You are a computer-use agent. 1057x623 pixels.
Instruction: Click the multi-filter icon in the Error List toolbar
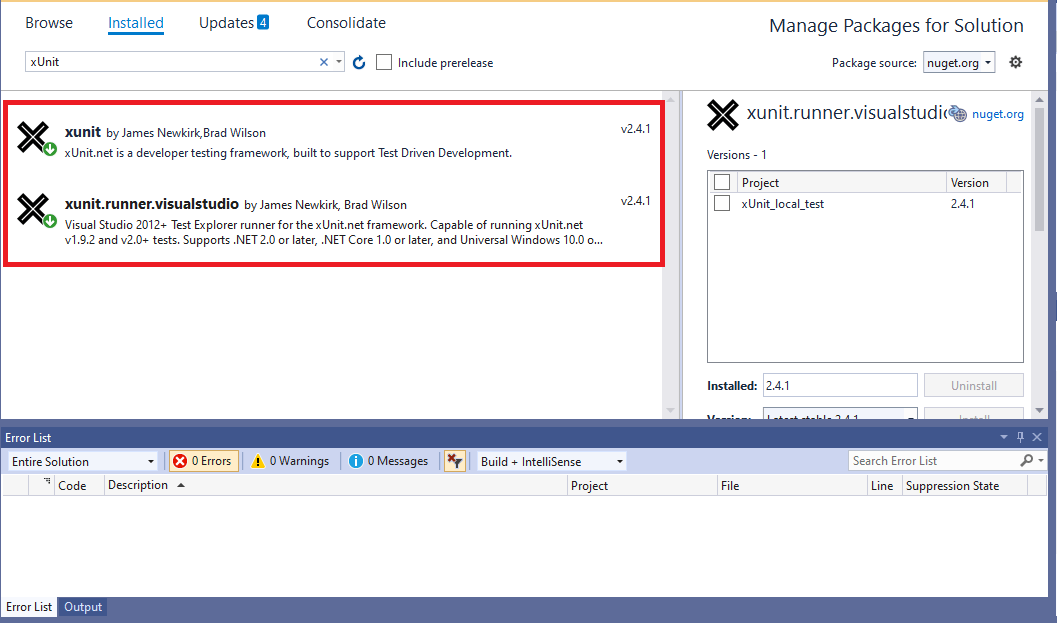click(x=455, y=460)
